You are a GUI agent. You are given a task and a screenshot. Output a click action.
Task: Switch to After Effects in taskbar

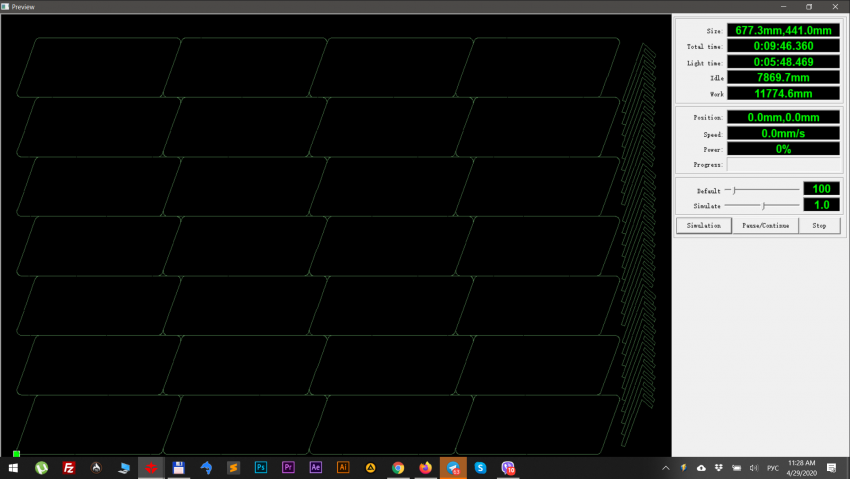pos(316,467)
